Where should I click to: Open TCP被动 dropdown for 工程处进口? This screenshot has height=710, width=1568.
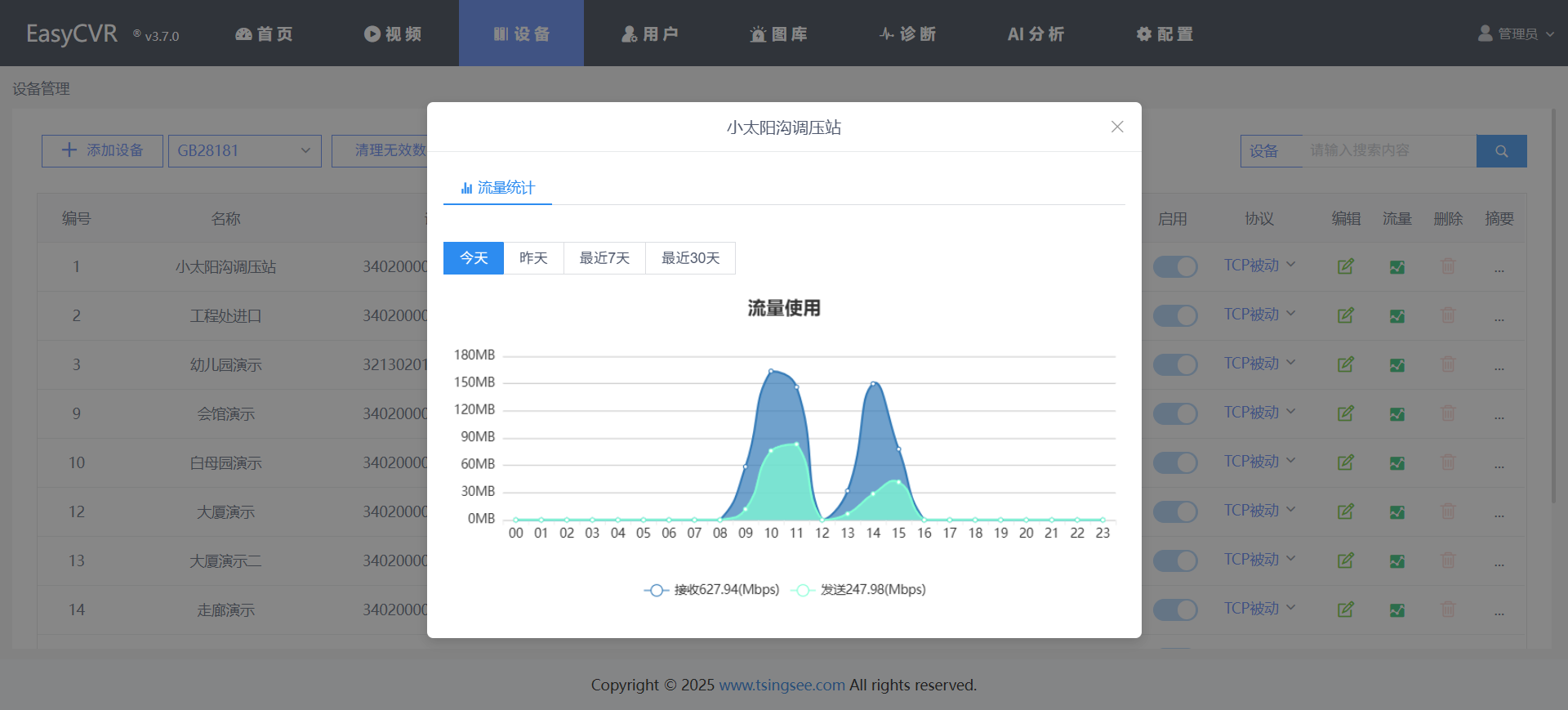(x=1258, y=315)
